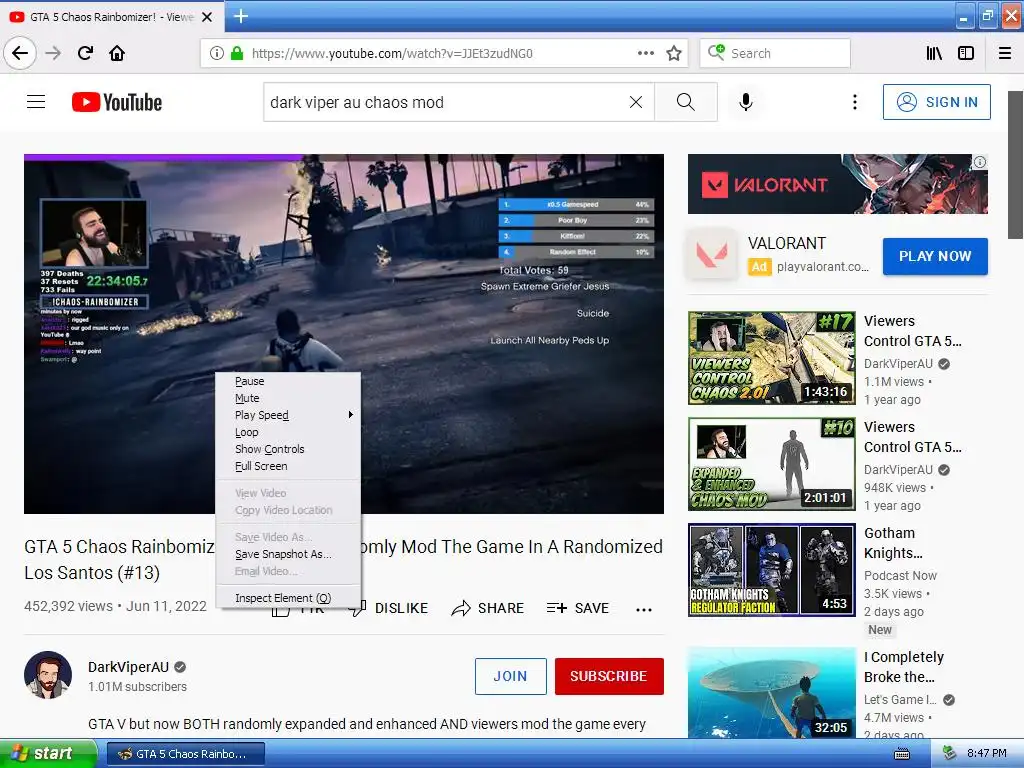Select Pause in the context menu
This screenshot has width=1024, height=768.
[x=288, y=381]
